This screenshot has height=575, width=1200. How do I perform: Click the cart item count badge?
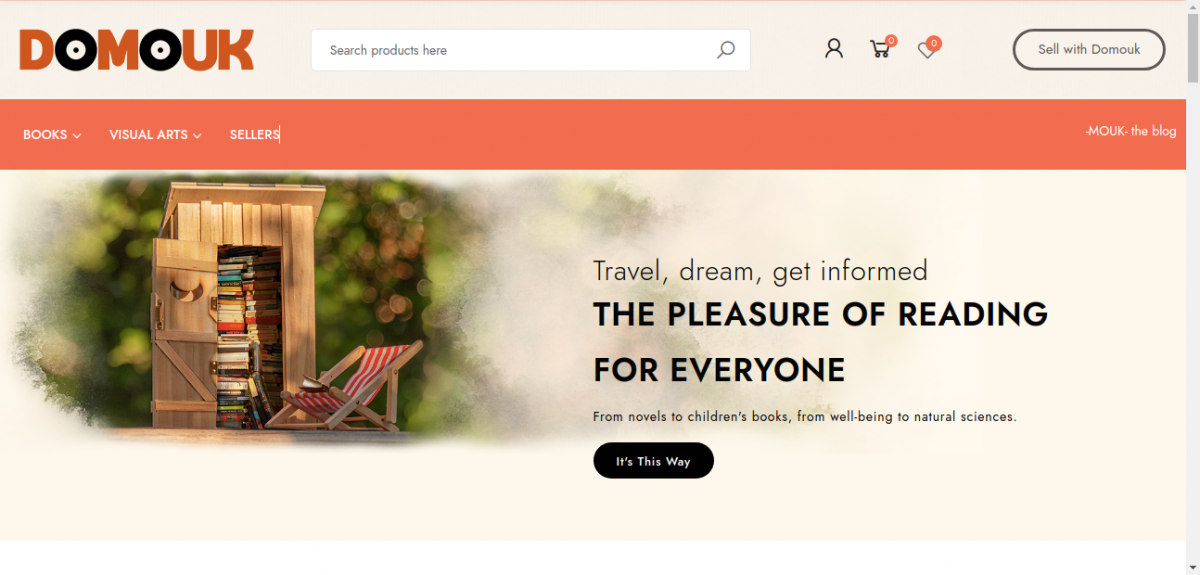click(x=891, y=41)
